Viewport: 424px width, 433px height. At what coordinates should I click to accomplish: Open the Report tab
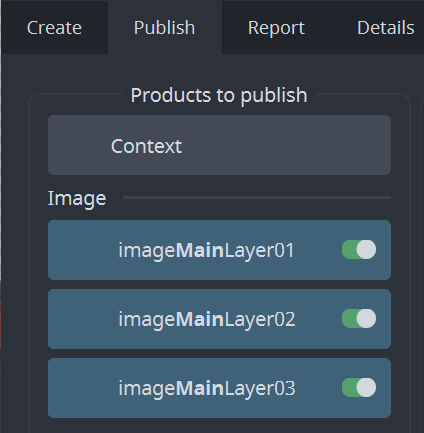pos(276,27)
